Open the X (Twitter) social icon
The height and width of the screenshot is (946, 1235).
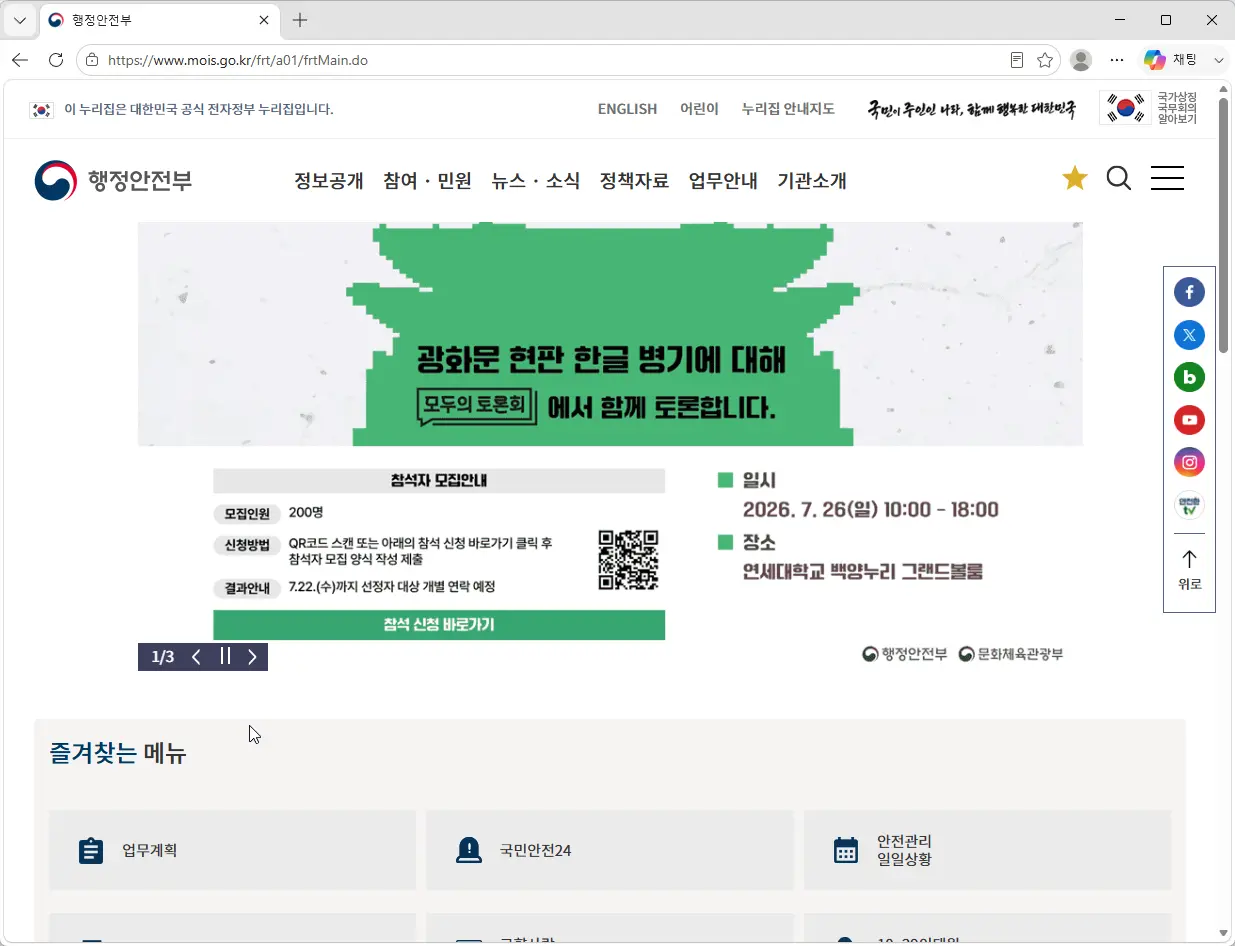[1189, 335]
